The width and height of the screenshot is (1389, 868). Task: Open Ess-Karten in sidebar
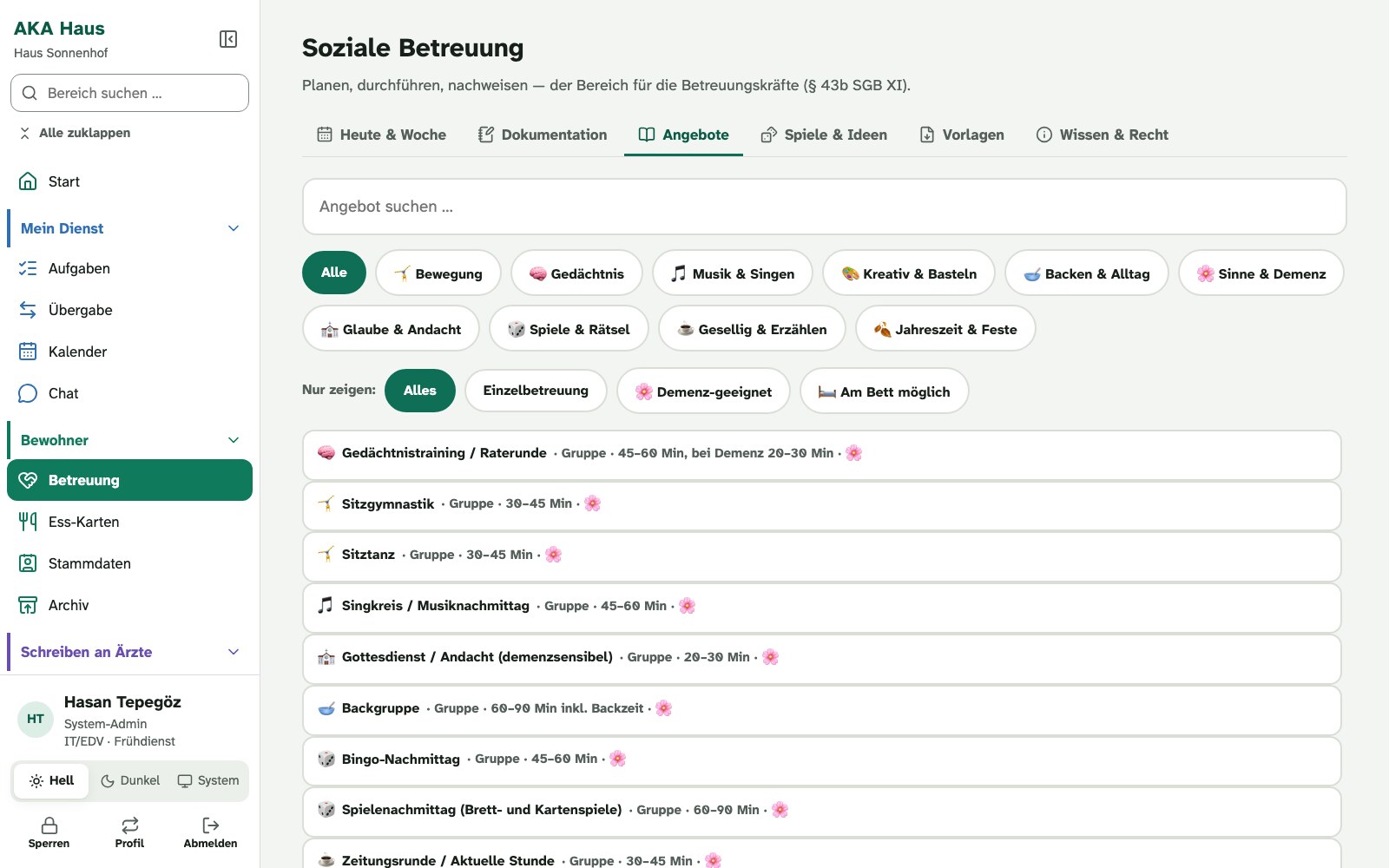[129, 522]
